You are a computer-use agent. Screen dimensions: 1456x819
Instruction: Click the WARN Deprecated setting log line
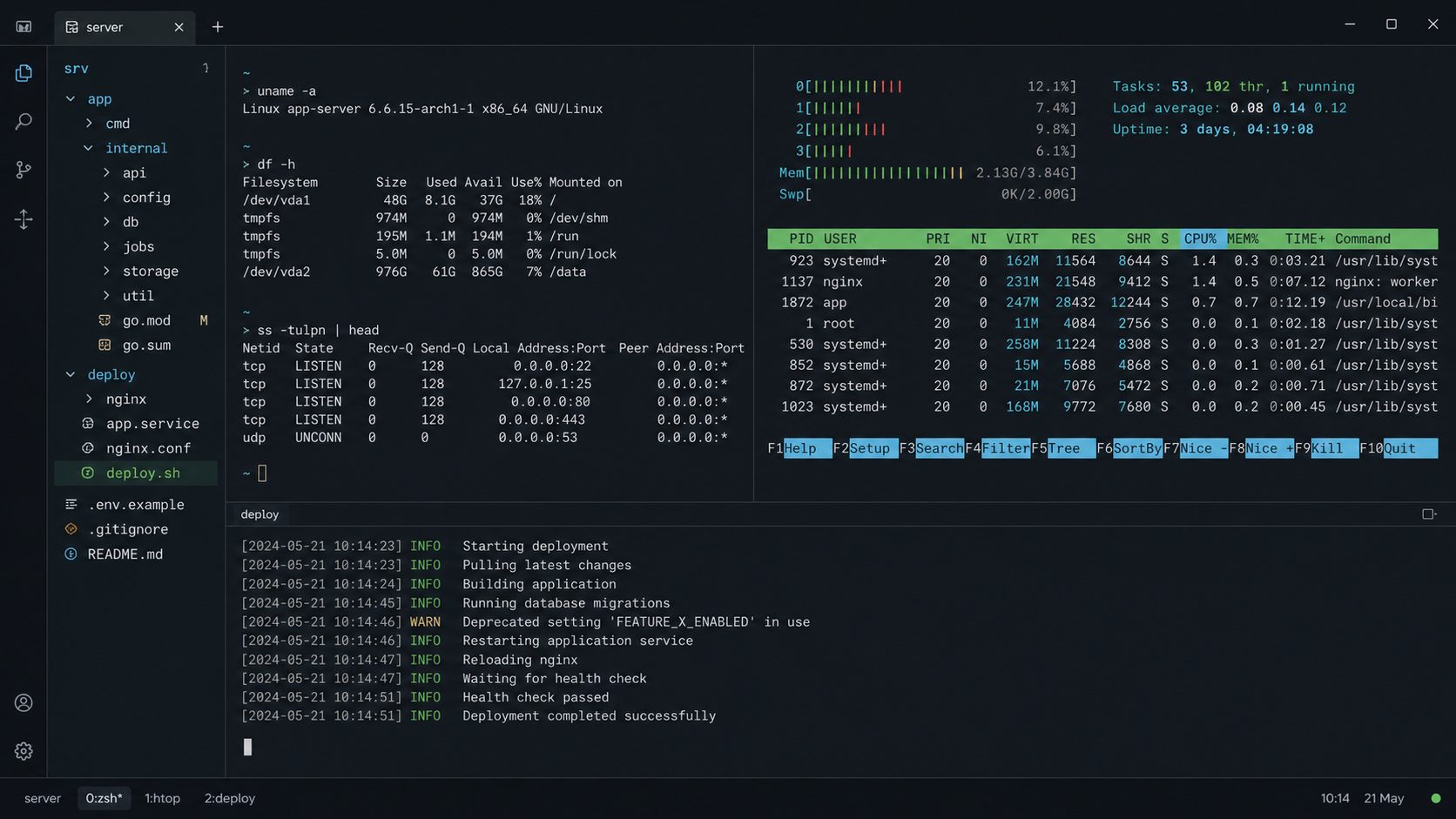(x=526, y=622)
